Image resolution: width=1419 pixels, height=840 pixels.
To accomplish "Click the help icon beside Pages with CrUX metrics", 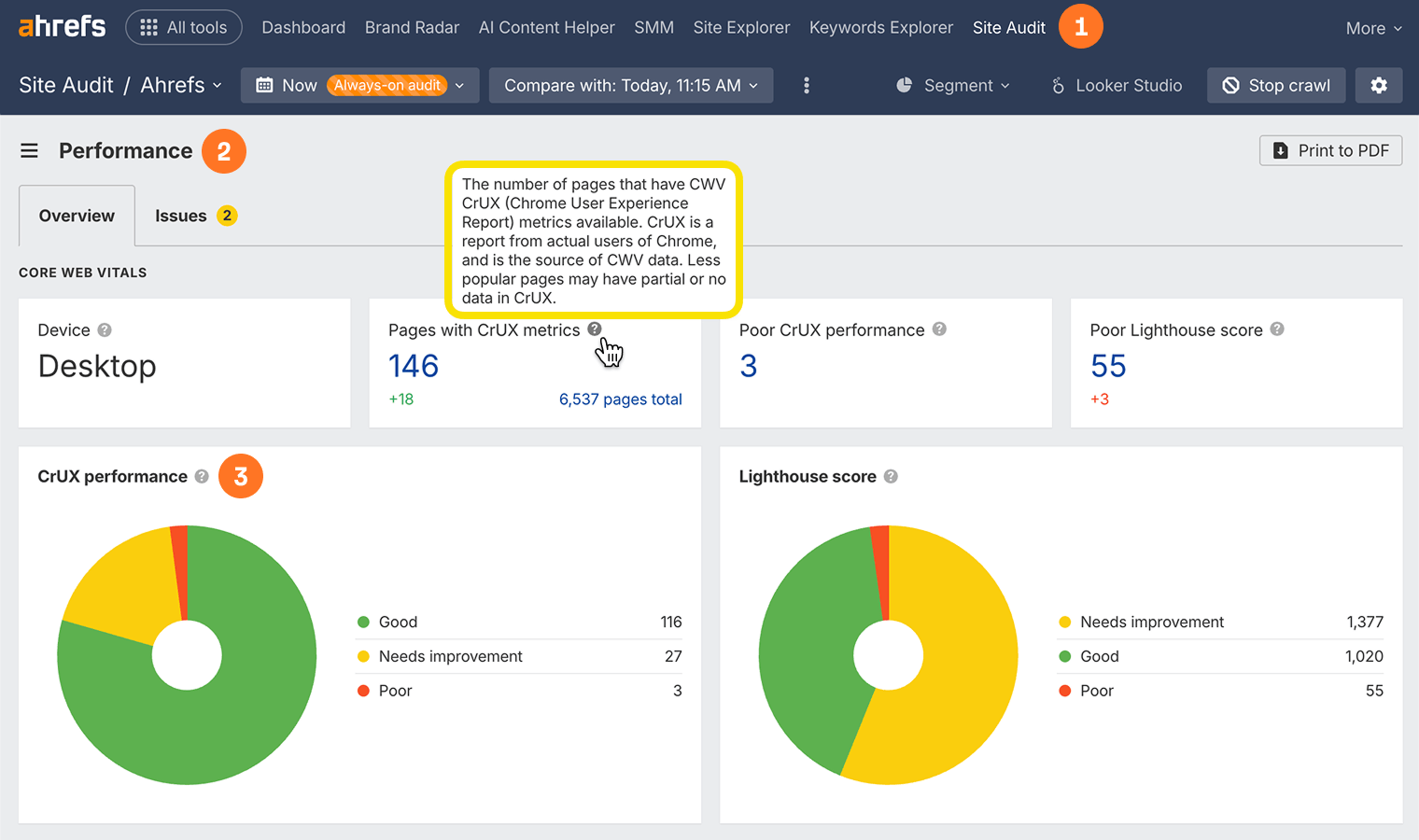I will click(595, 329).
